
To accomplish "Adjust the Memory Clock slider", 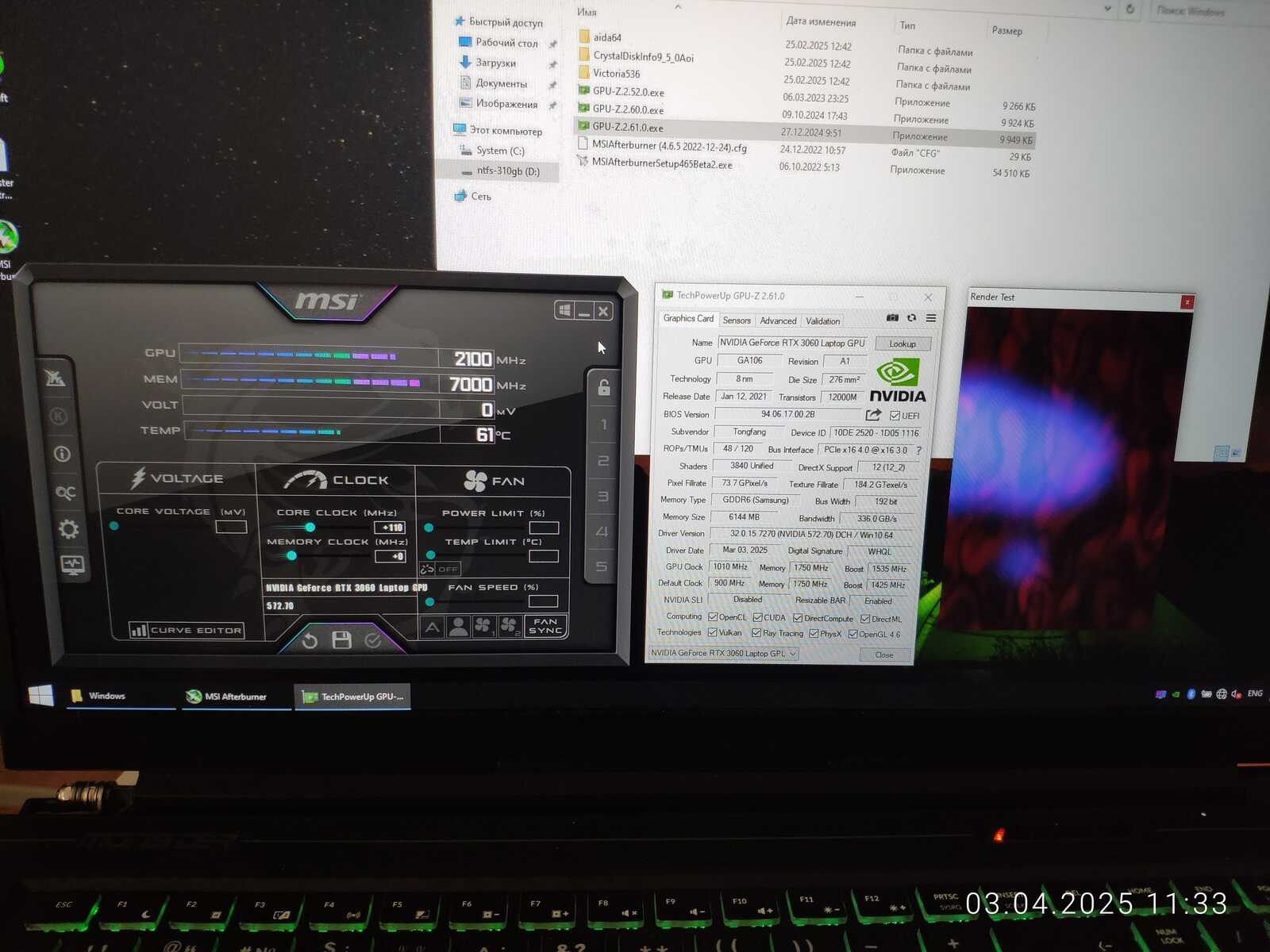I will coord(292,555).
